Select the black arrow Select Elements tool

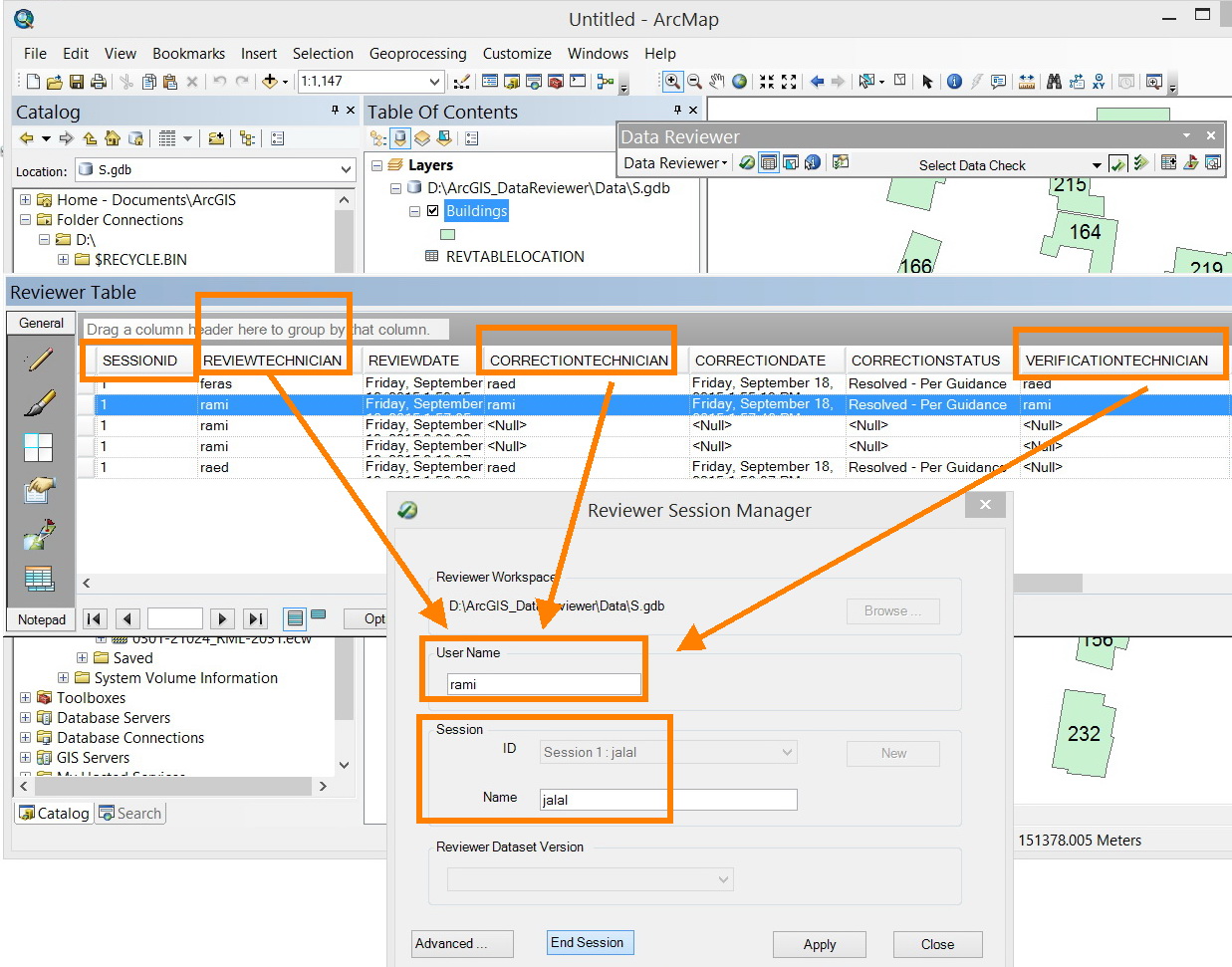(x=927, y=82)
